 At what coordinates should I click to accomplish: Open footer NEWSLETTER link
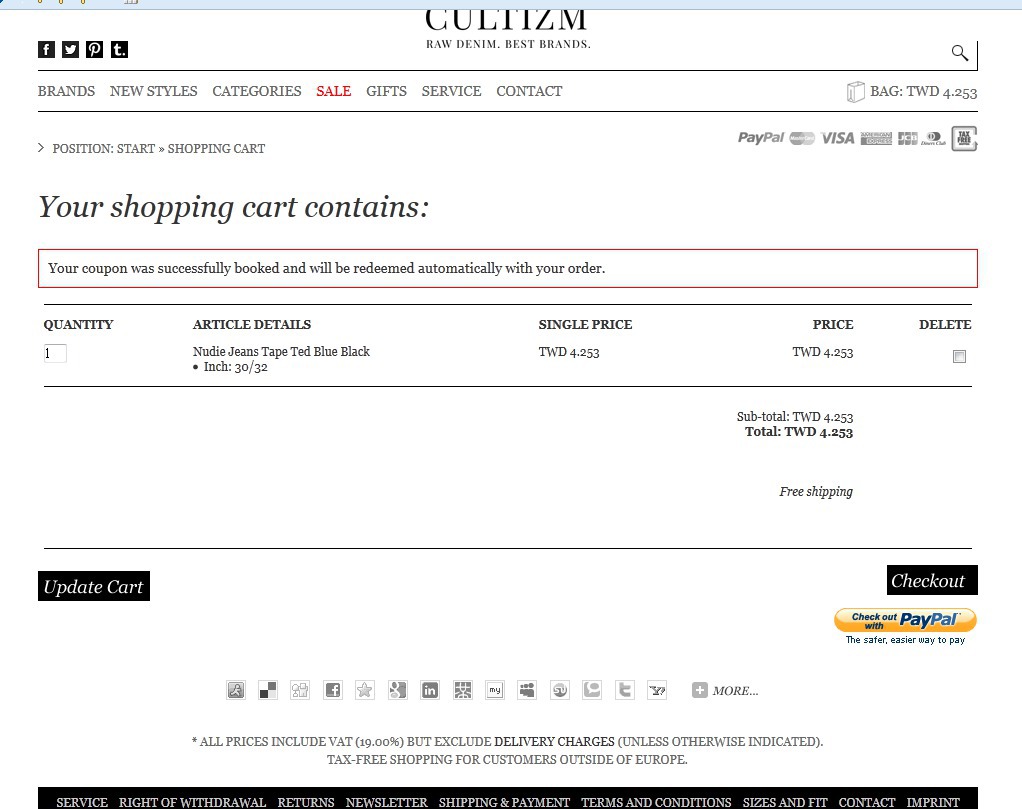pyautogui.click(x=387, y=802)
